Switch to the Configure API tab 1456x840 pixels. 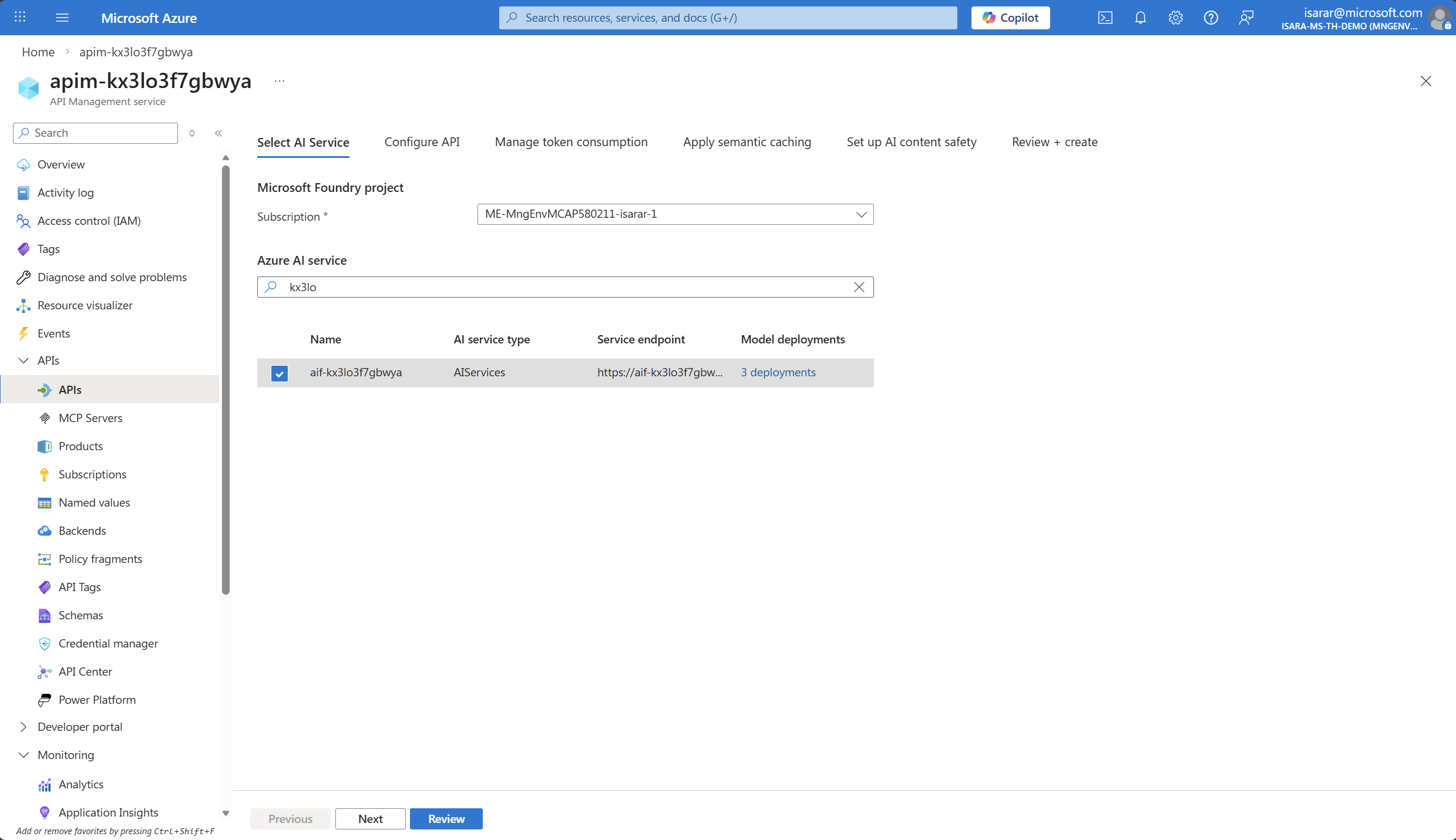(422, 142)
